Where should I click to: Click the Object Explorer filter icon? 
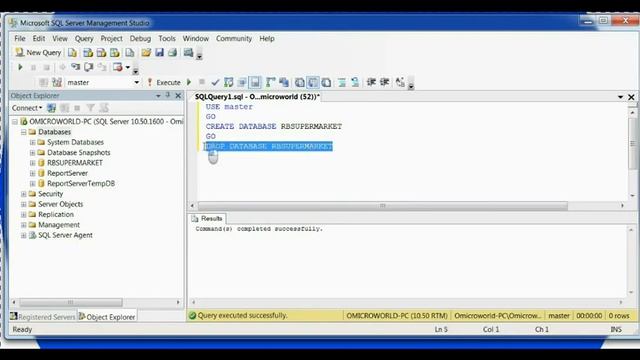[91, 108]
